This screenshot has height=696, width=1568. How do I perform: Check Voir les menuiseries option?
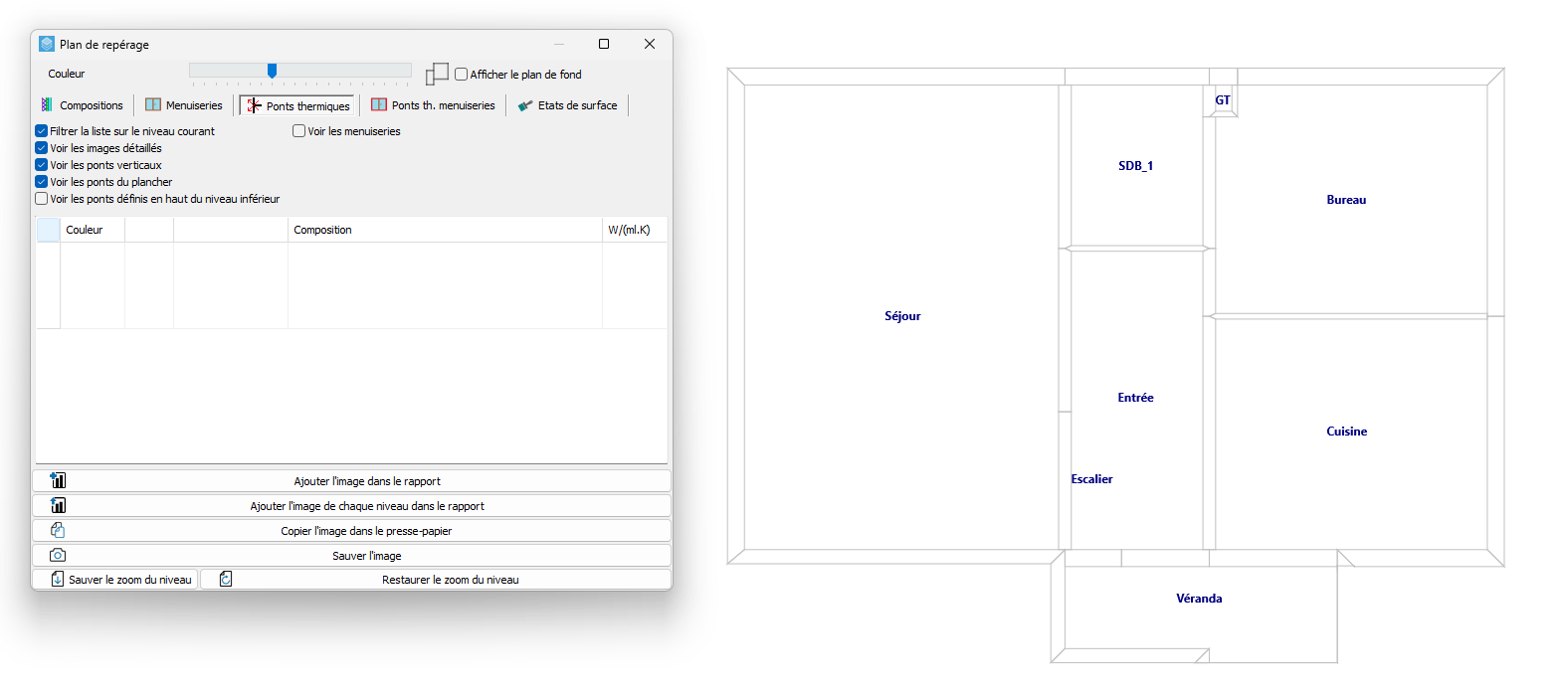coord(298,131)
